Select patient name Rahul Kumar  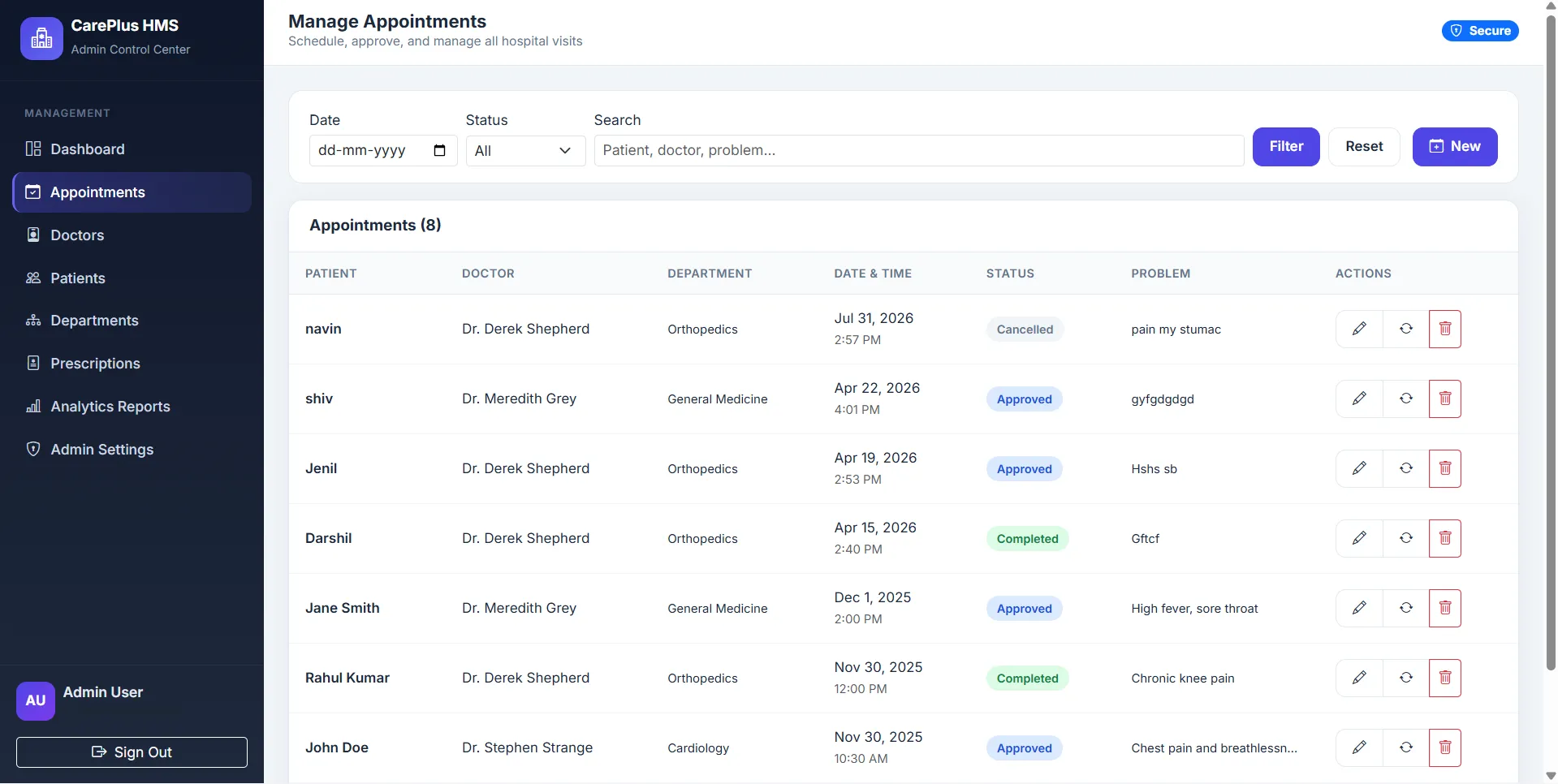coord(347,678)
